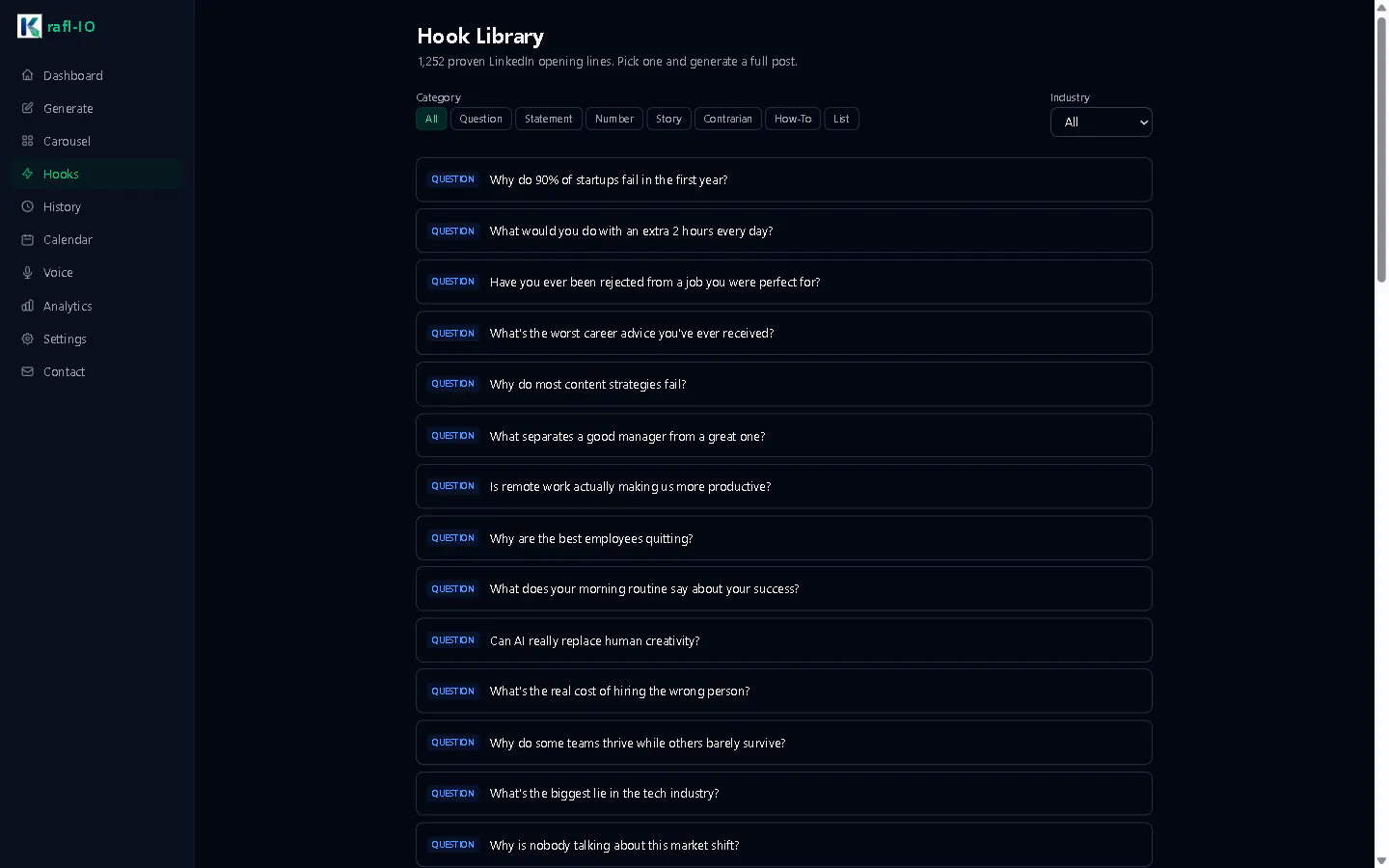Open the Dashboard page
Screen dimensions: 1389x868
pyautogui.click(x=96, y=75)
